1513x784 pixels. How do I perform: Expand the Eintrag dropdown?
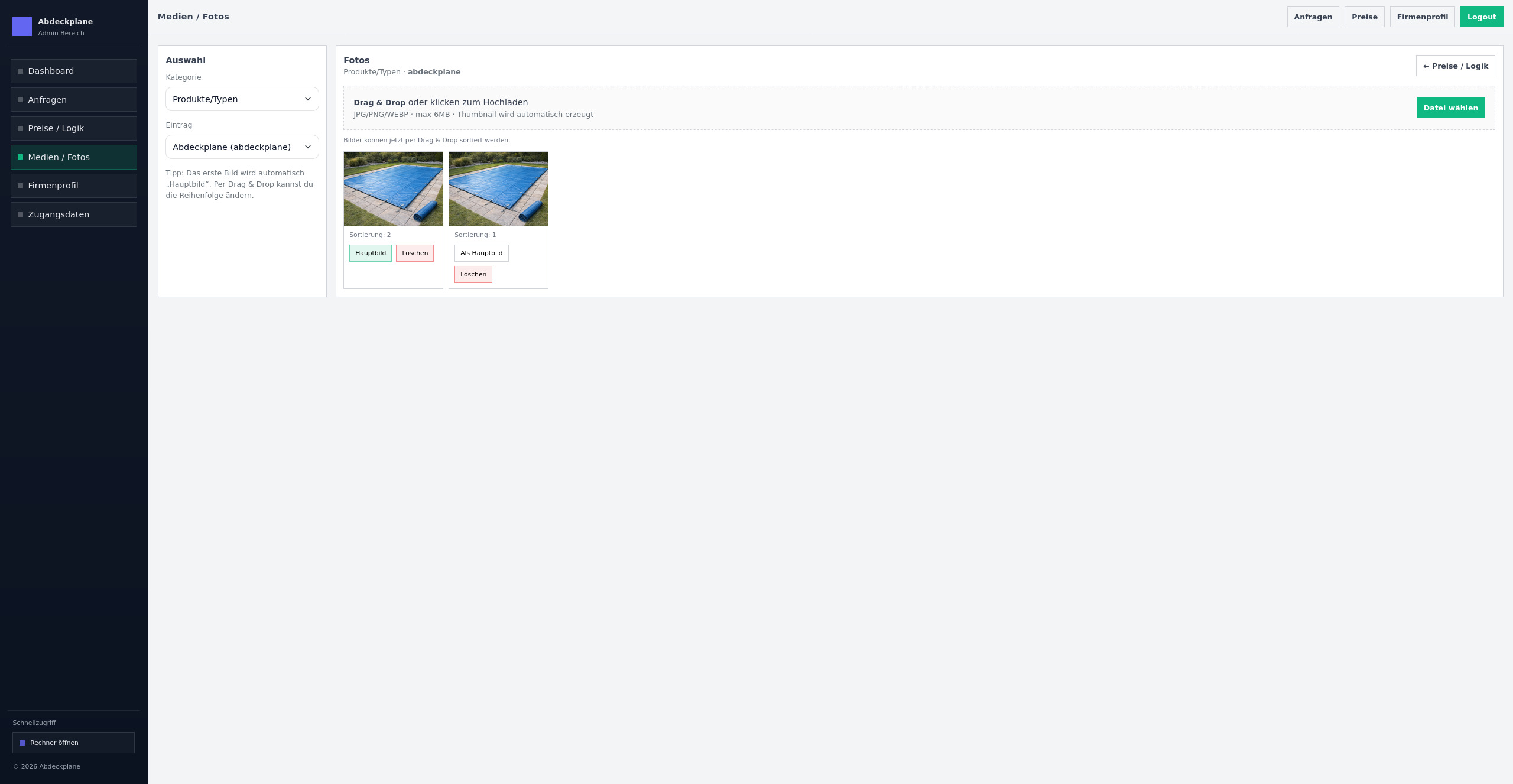click(242, 147)
